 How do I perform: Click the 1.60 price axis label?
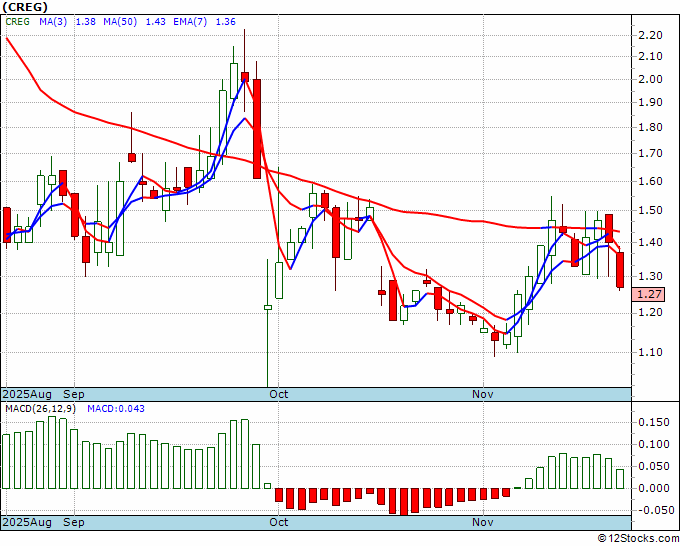click(x=650, y=181)
